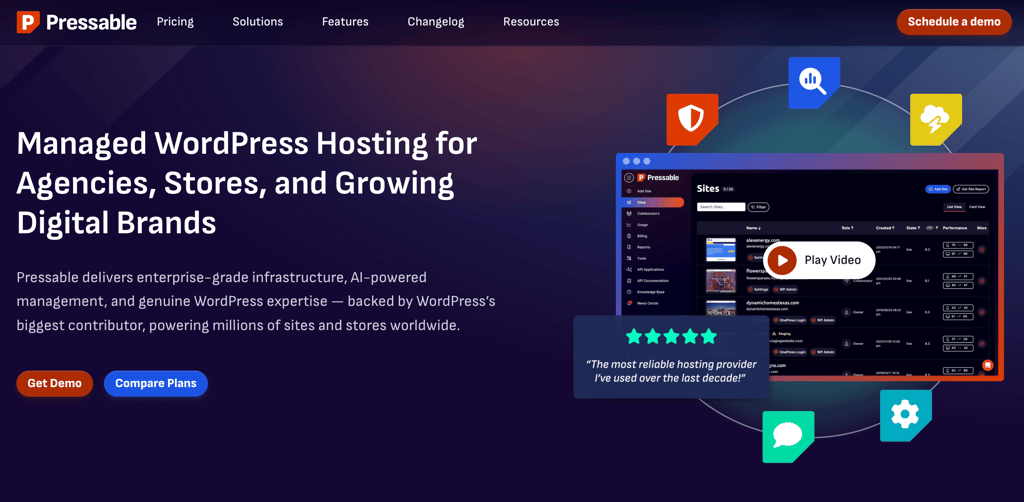Sort by the Name column header
Viewport: 1024px width, 502px height.
(753, 228)
